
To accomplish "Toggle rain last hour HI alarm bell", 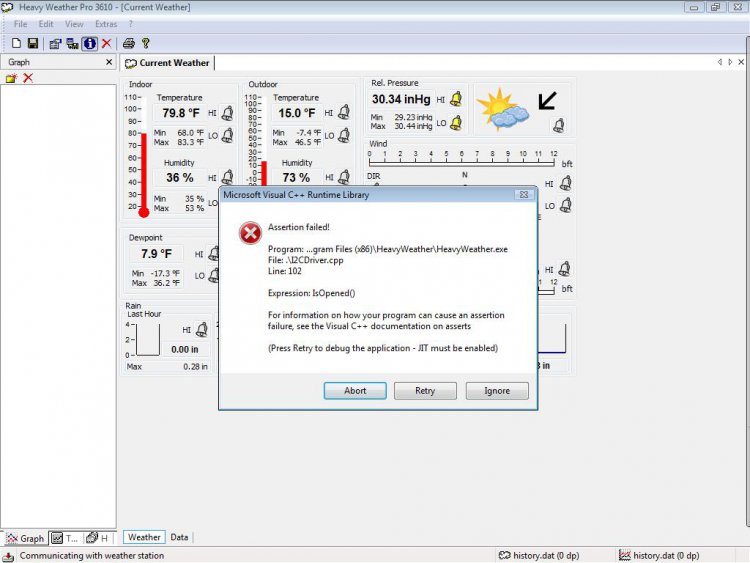I will pos(202,330).
